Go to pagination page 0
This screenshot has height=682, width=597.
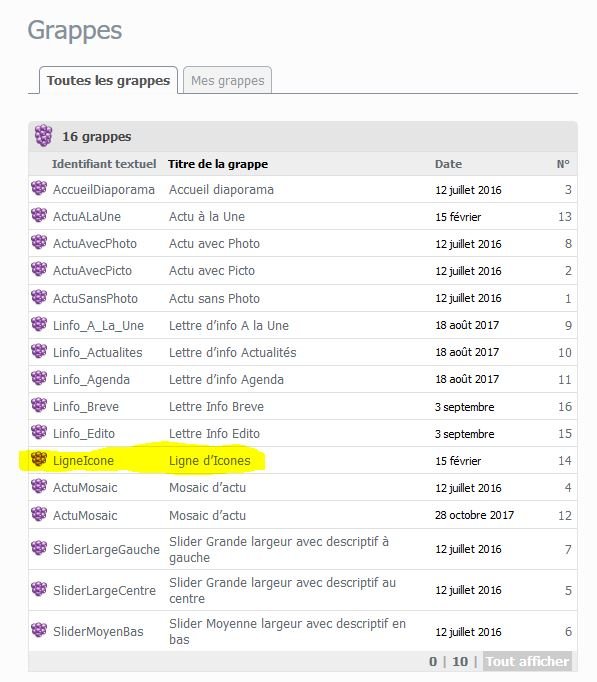click(433, 662)
